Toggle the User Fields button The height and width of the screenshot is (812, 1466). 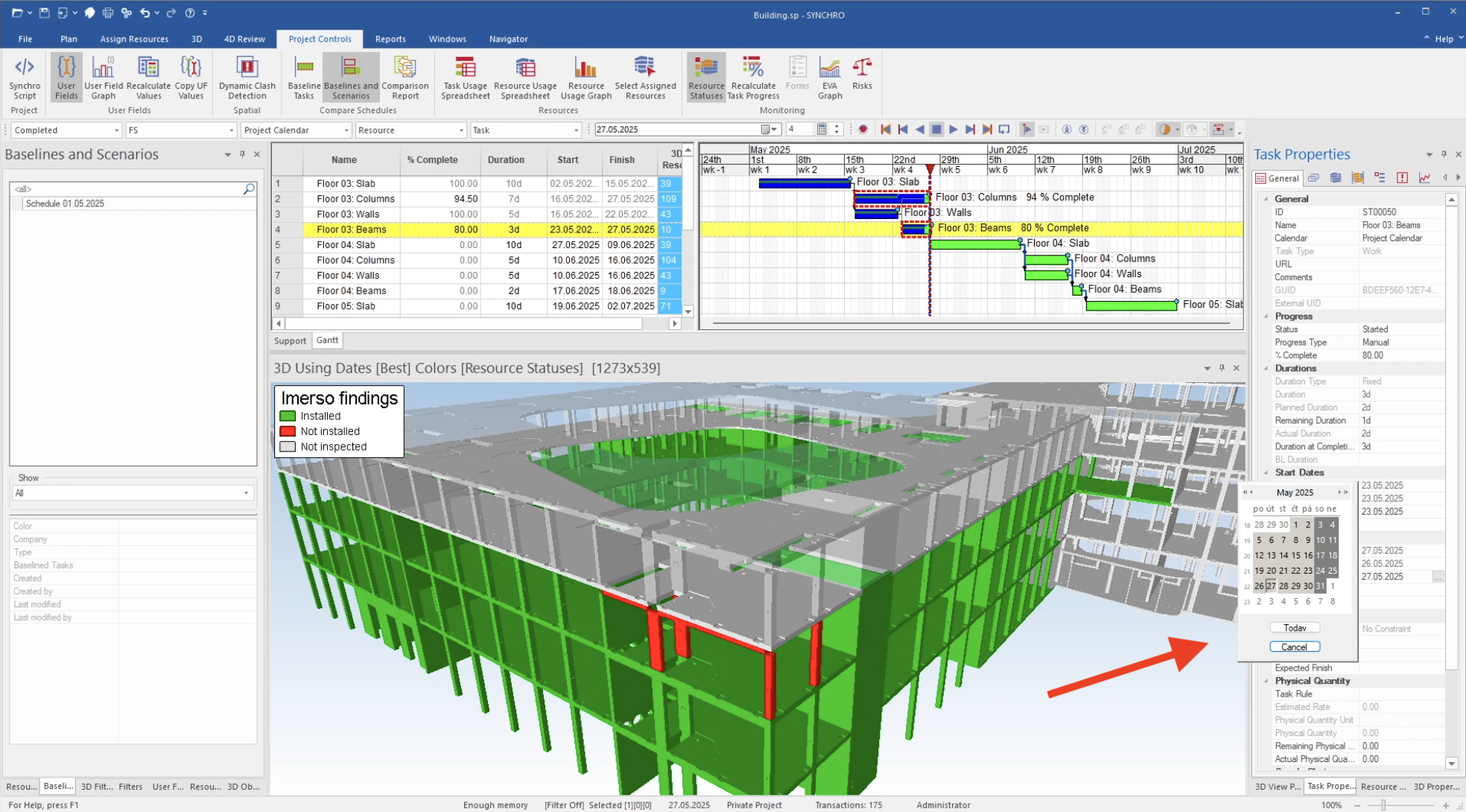pyautogui.click(x=66, y=77)
